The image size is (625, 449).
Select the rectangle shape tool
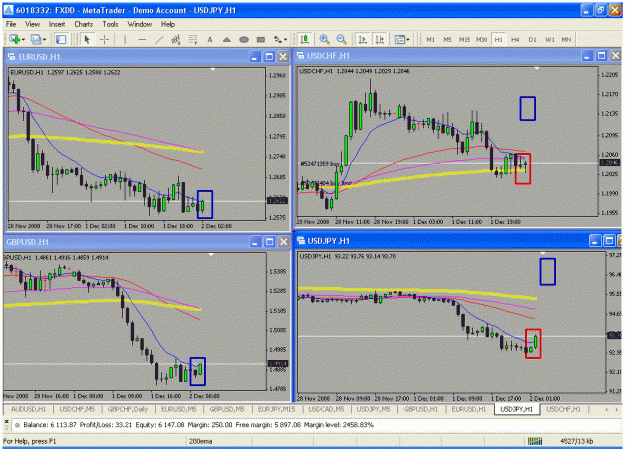(261, 39)
